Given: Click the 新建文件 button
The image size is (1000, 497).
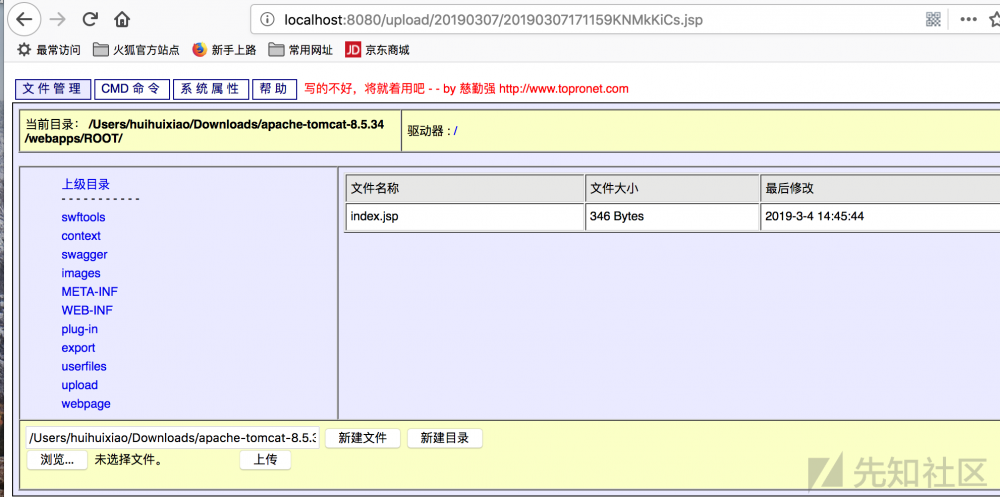Looking at the screenshot, I should tap(363, 438).
